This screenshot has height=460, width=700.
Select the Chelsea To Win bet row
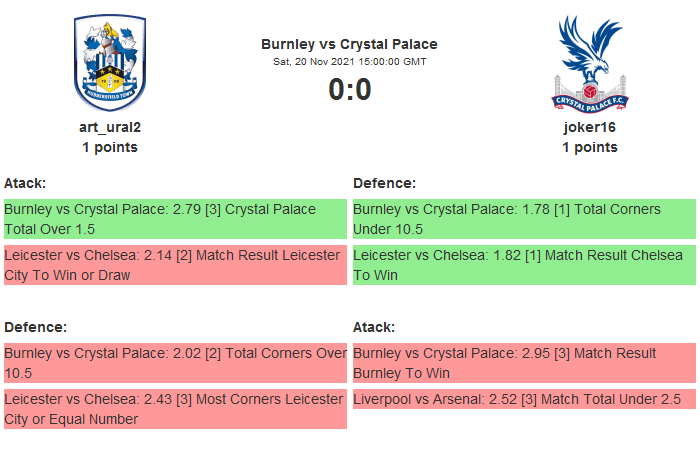click(523, 265)
